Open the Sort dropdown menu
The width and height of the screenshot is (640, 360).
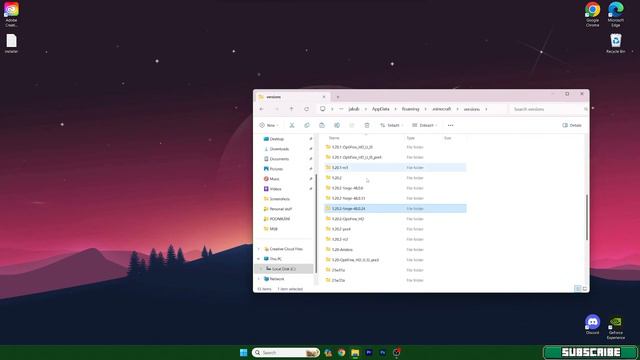click(391, 125)
